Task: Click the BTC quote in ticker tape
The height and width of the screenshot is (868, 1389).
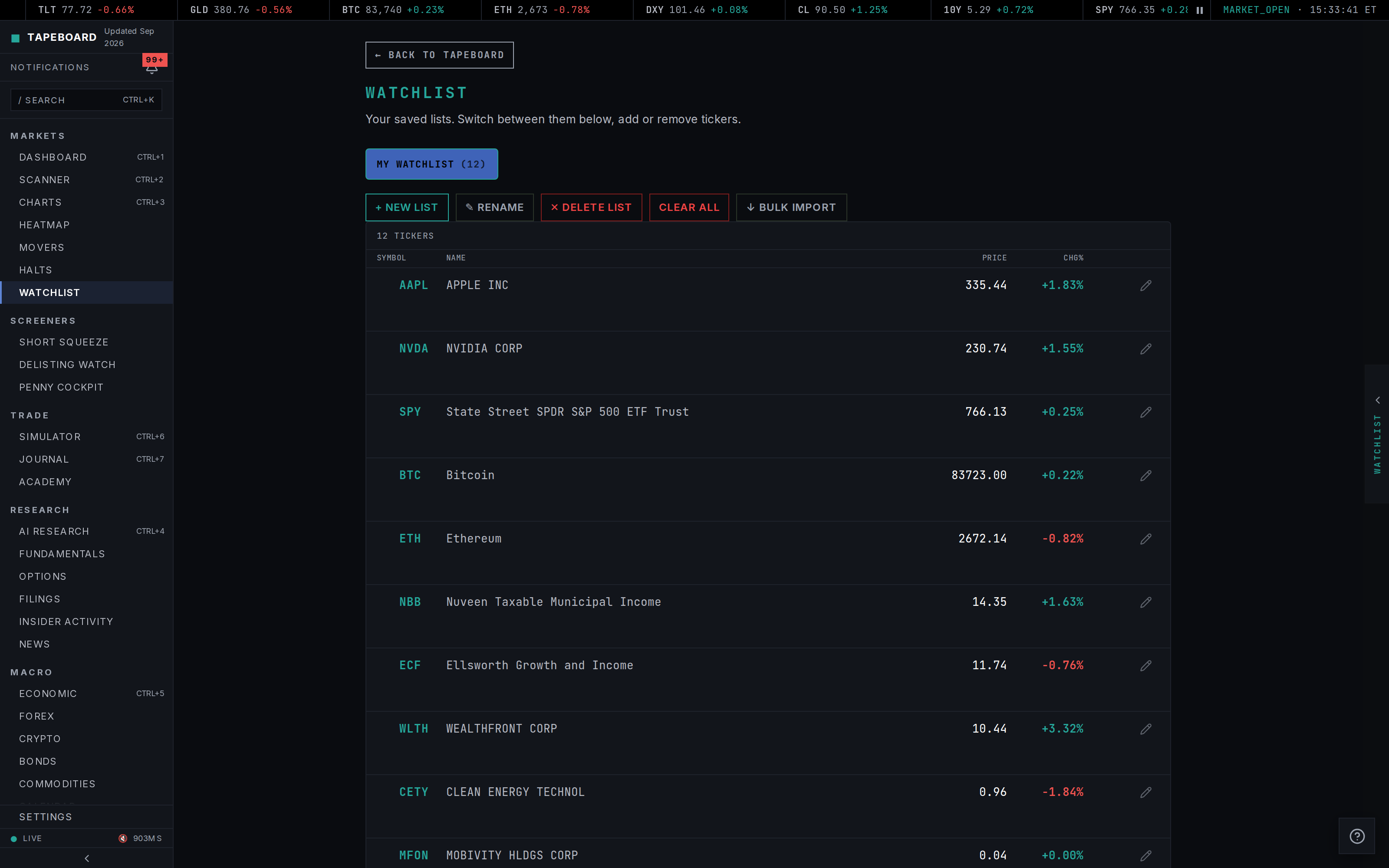Action: click(x=393, y=10)
